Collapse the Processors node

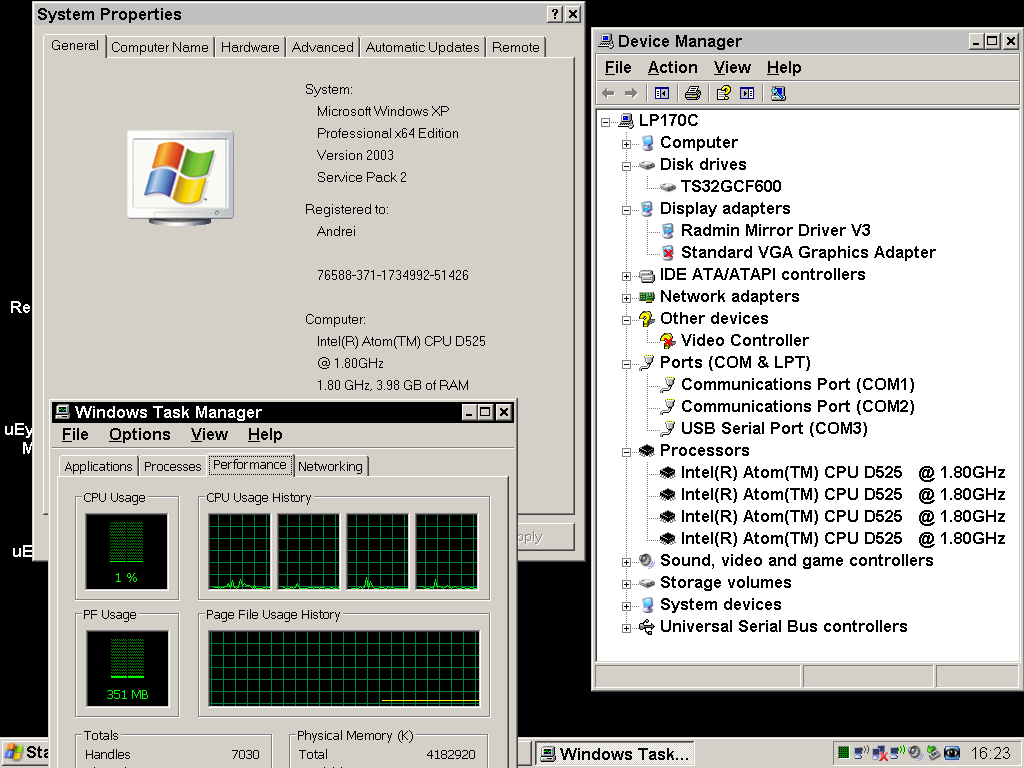(627, 451)
